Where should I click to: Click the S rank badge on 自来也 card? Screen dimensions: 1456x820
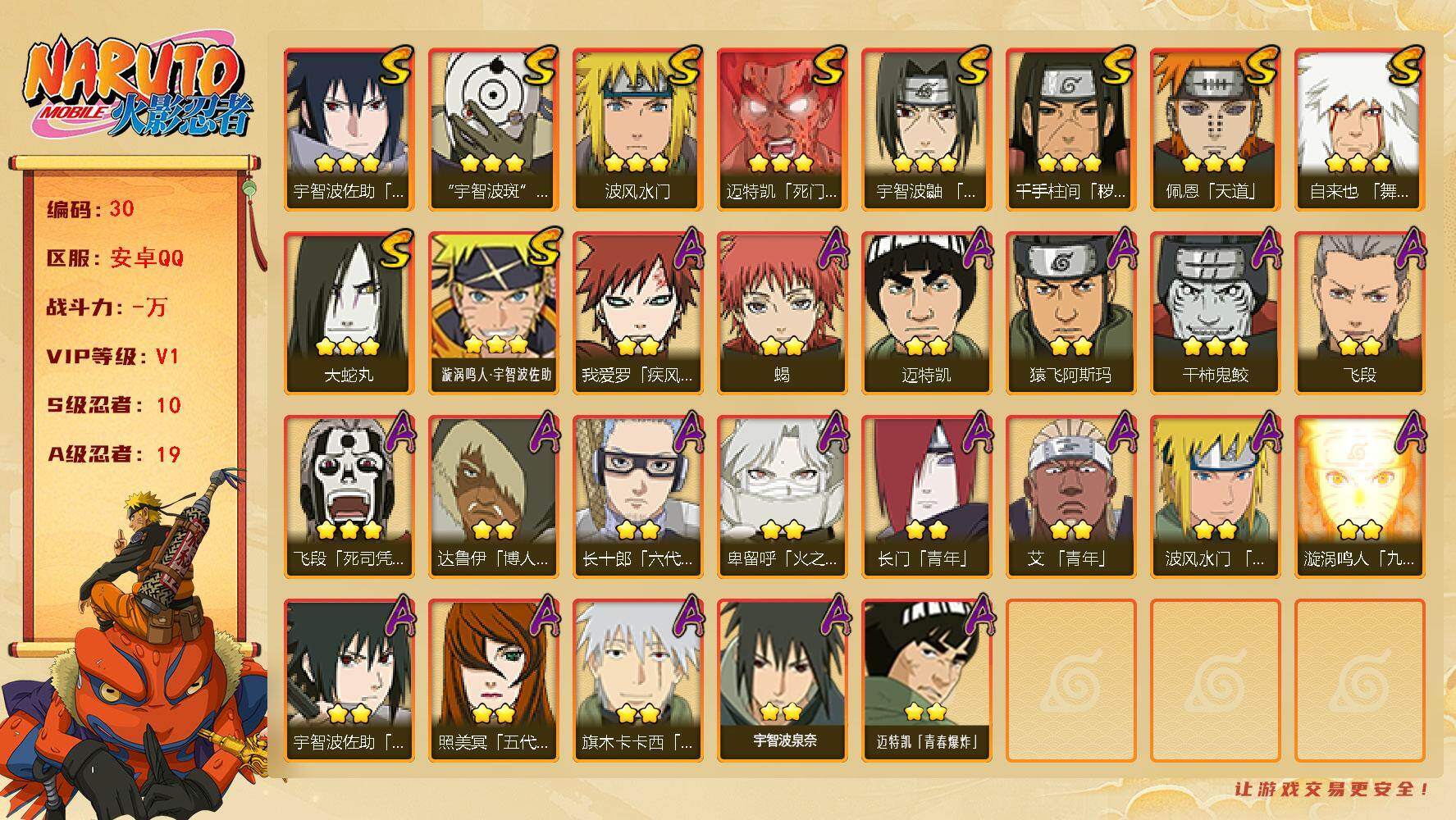1406,67
